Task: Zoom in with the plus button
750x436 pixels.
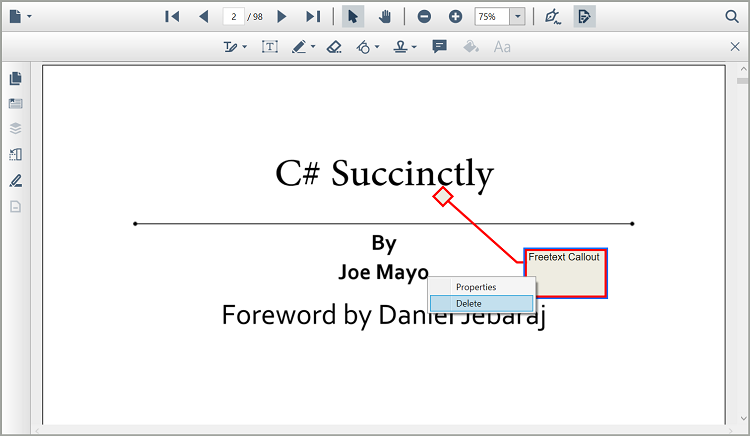Action: tap(455, 17)
